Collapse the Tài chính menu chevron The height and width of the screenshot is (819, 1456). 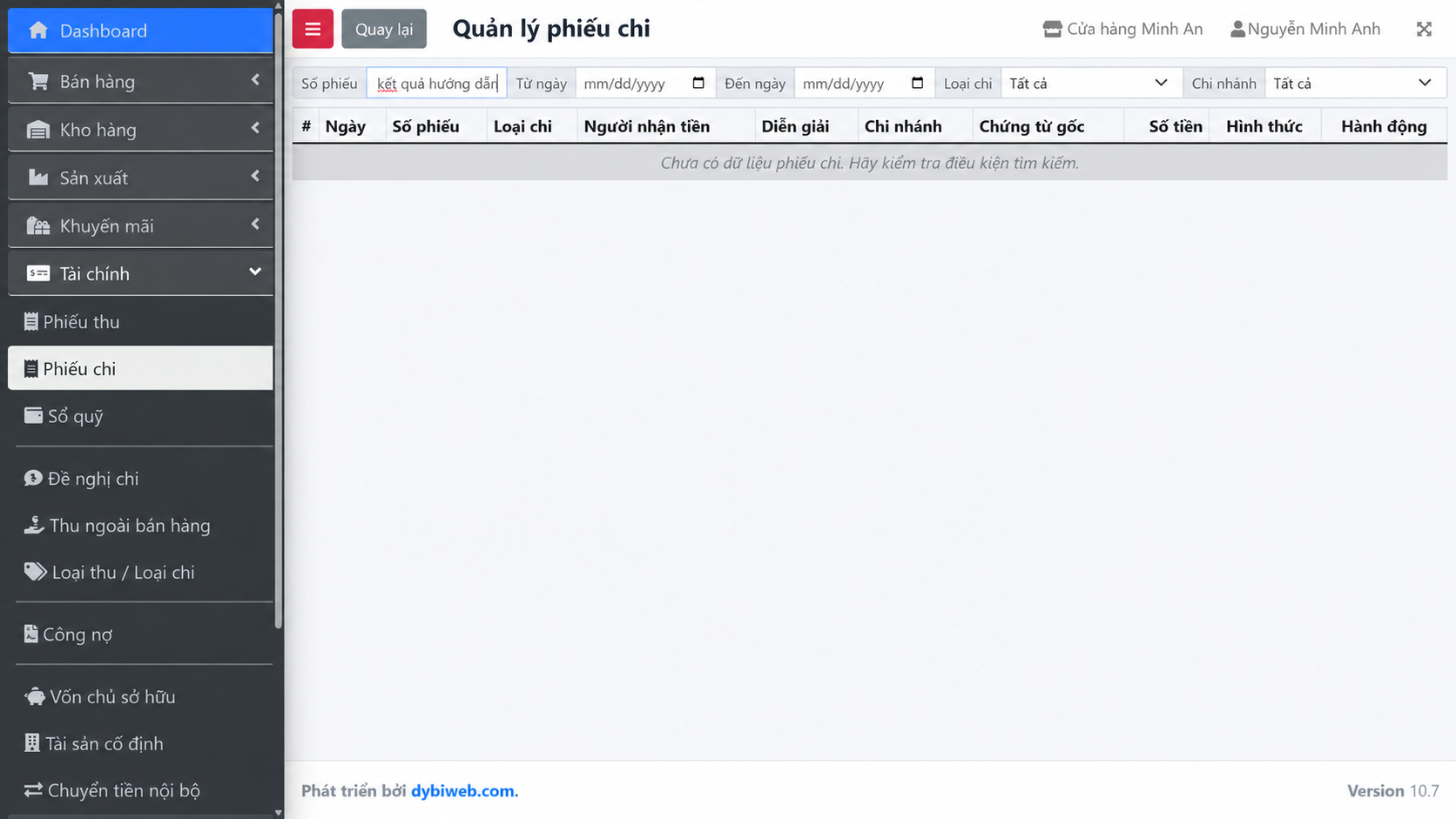click(x=255, y=272)
